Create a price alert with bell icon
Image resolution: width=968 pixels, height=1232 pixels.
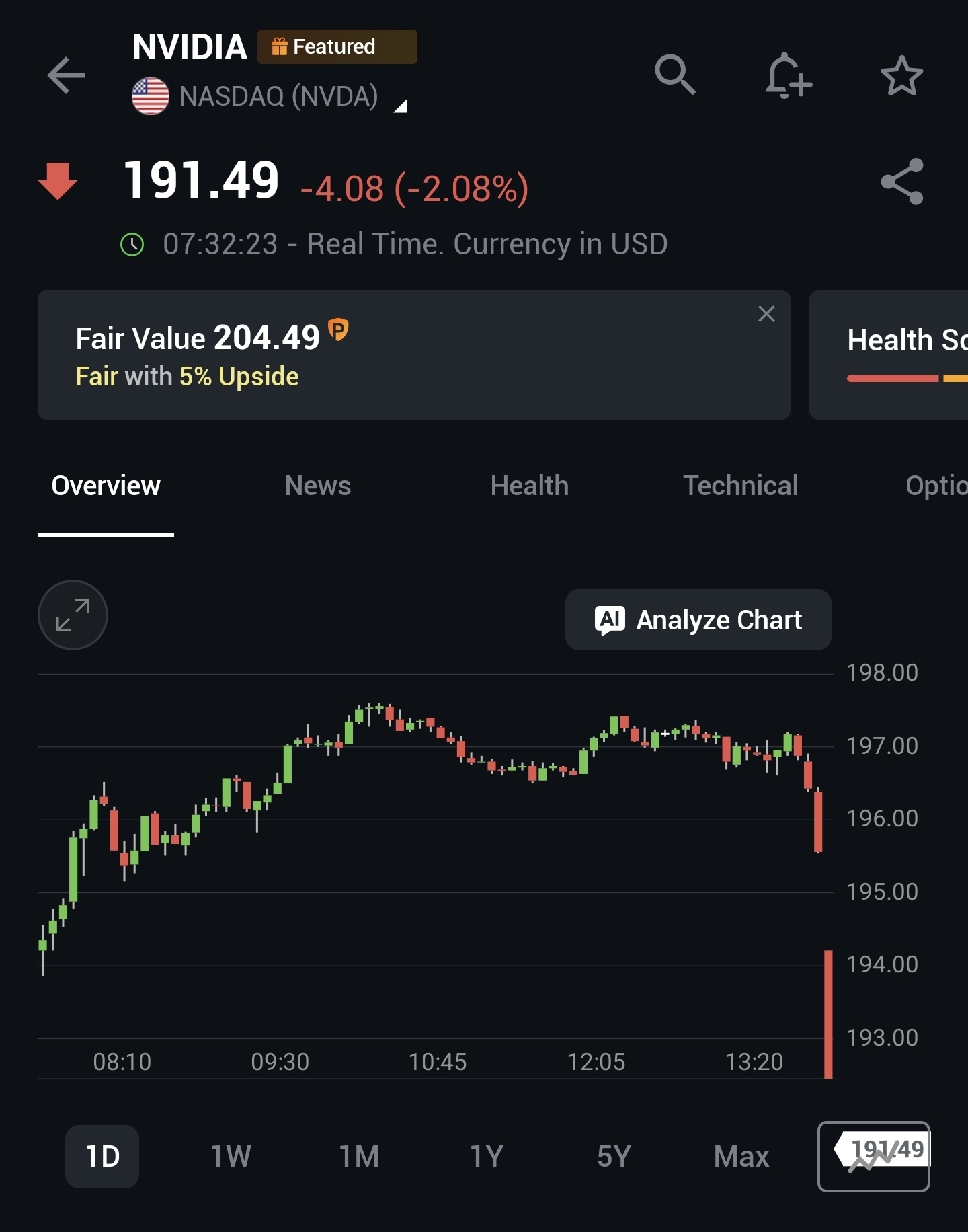[x=788, y=76]
